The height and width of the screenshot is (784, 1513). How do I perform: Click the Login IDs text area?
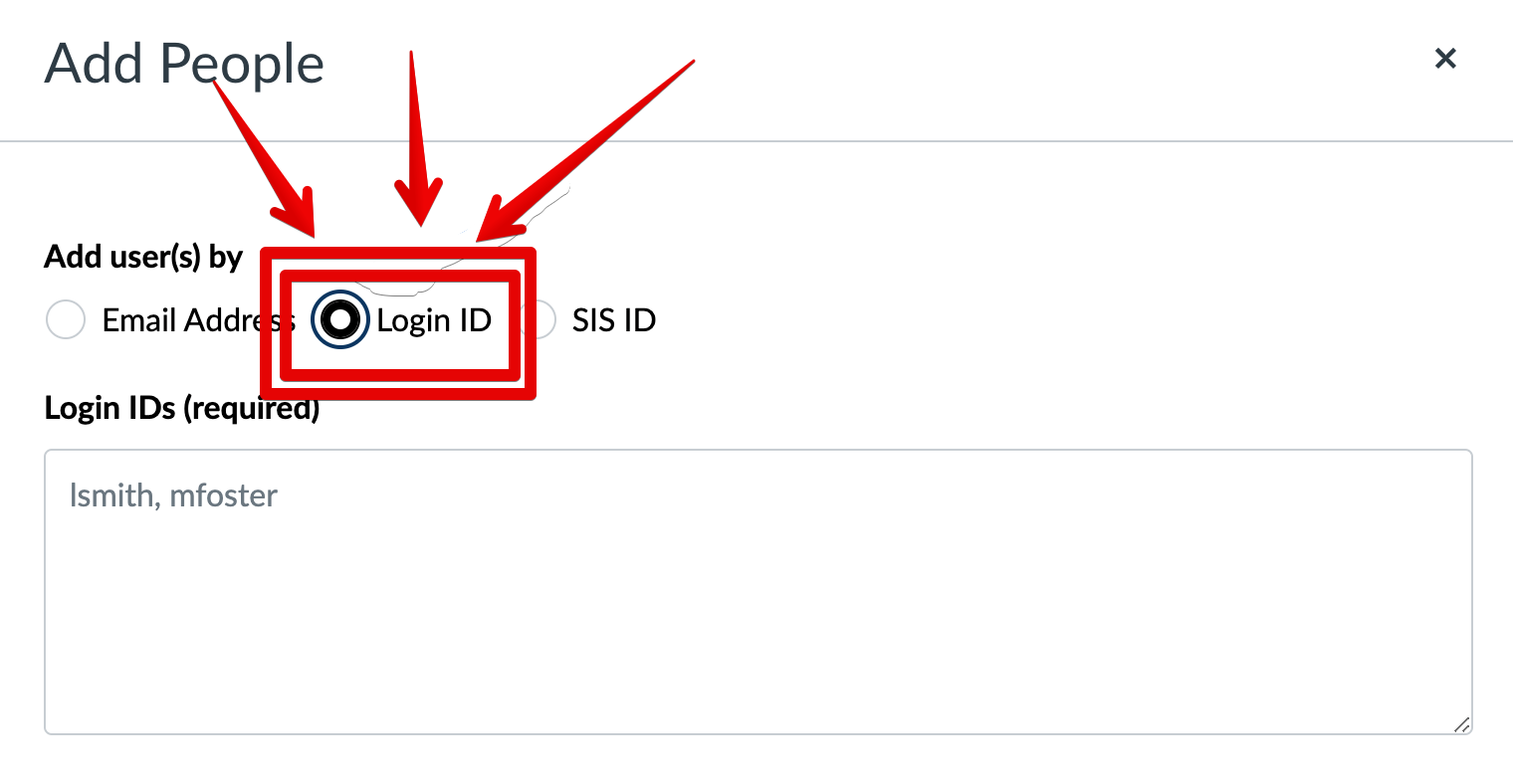[758, 592]
